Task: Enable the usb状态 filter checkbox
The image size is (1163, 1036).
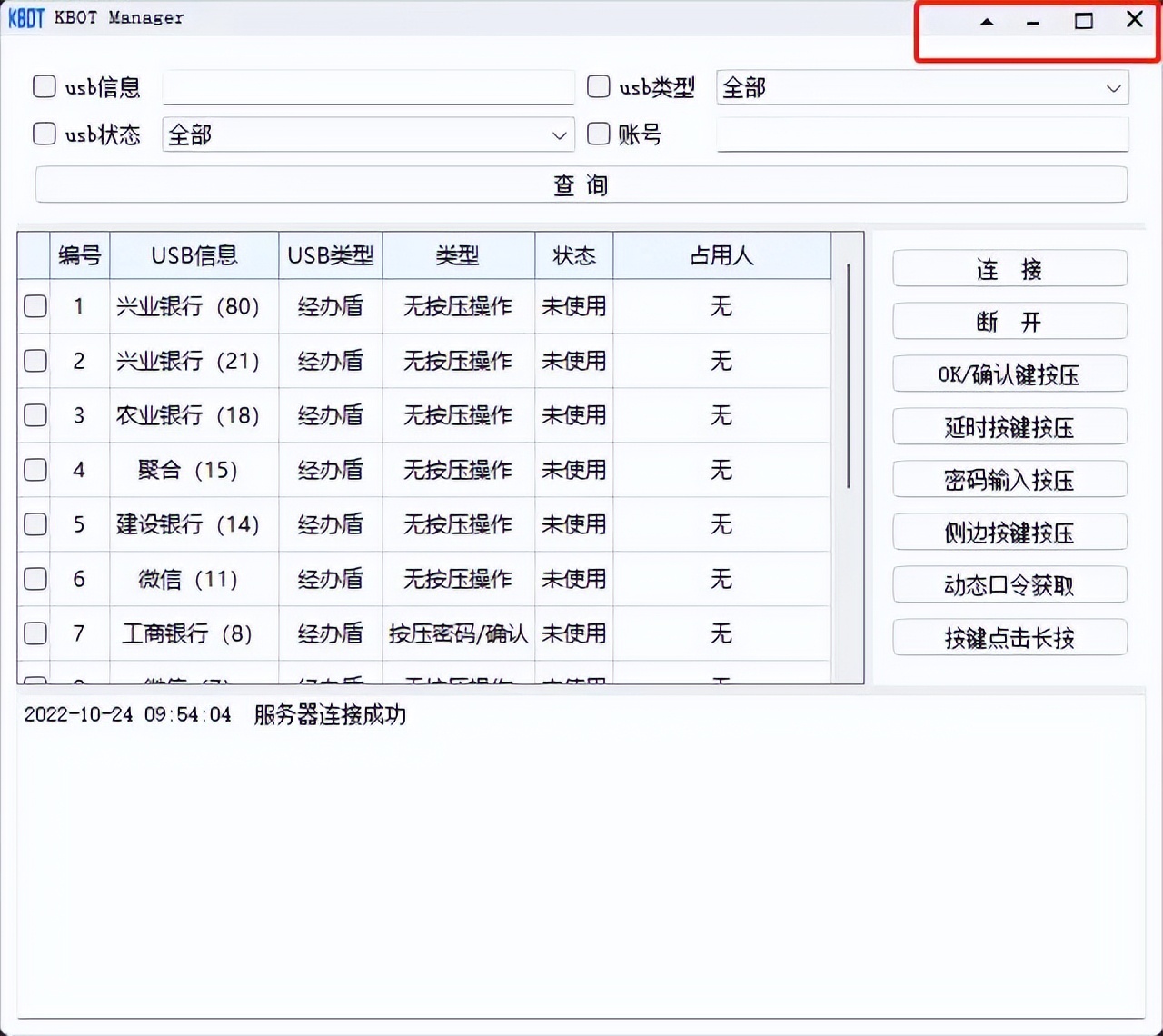Action: click(x=44, y=134)
